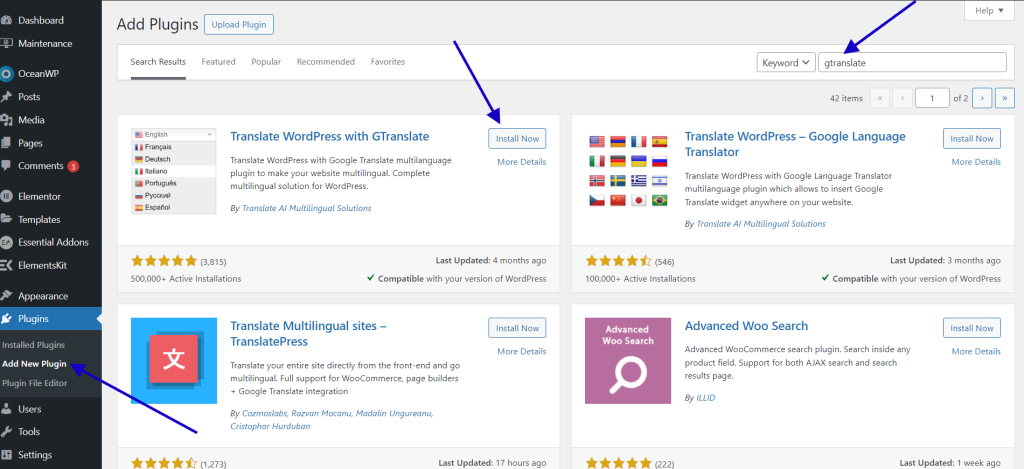Install Translate WordPress with GTranslate
Screen dimensions: 1024x469
517,138
